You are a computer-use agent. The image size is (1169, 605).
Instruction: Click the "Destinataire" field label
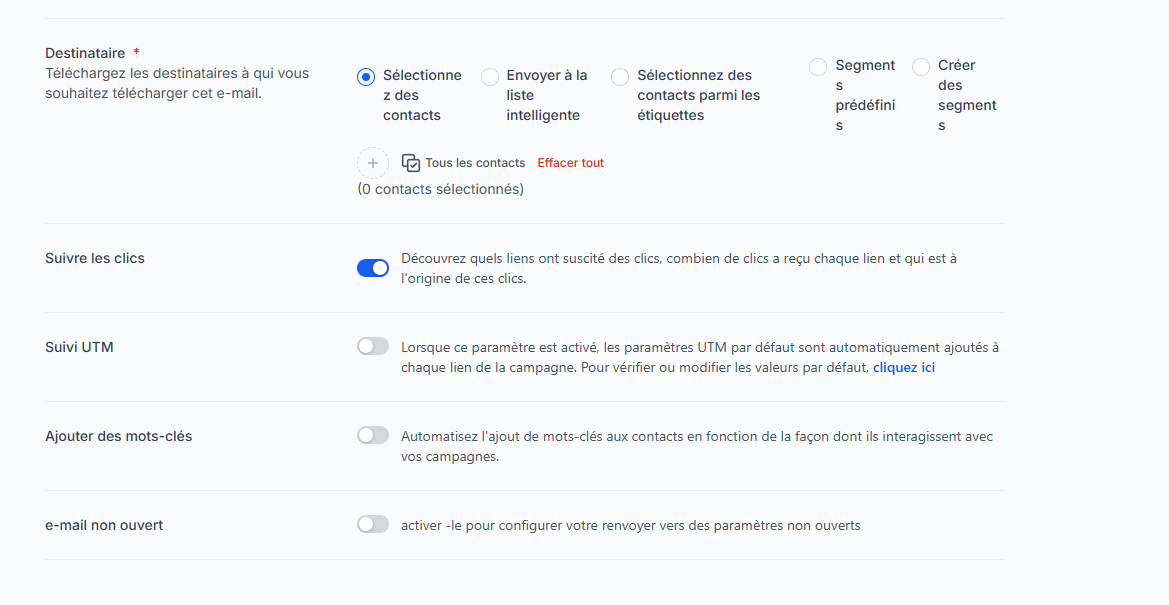[x=85, y=53]
